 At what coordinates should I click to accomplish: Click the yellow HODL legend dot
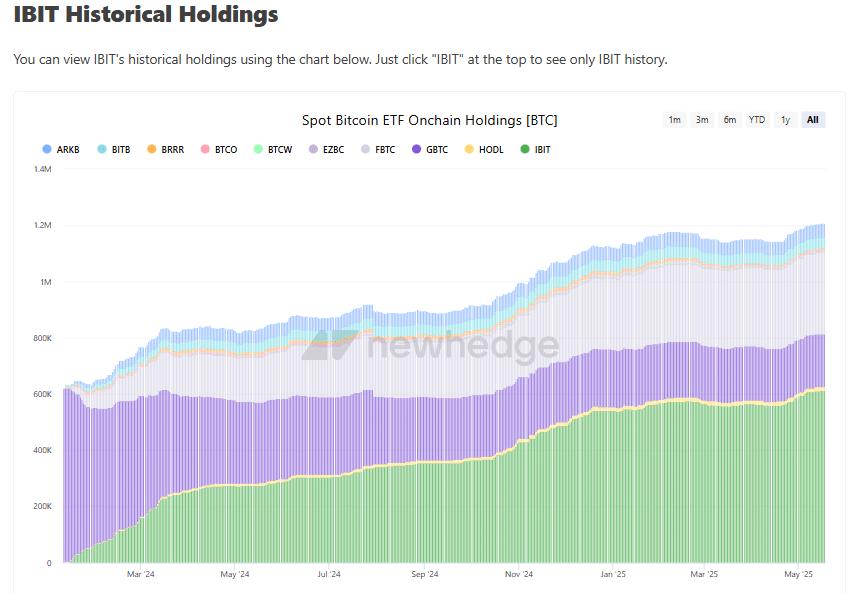[x=471, y=148]
